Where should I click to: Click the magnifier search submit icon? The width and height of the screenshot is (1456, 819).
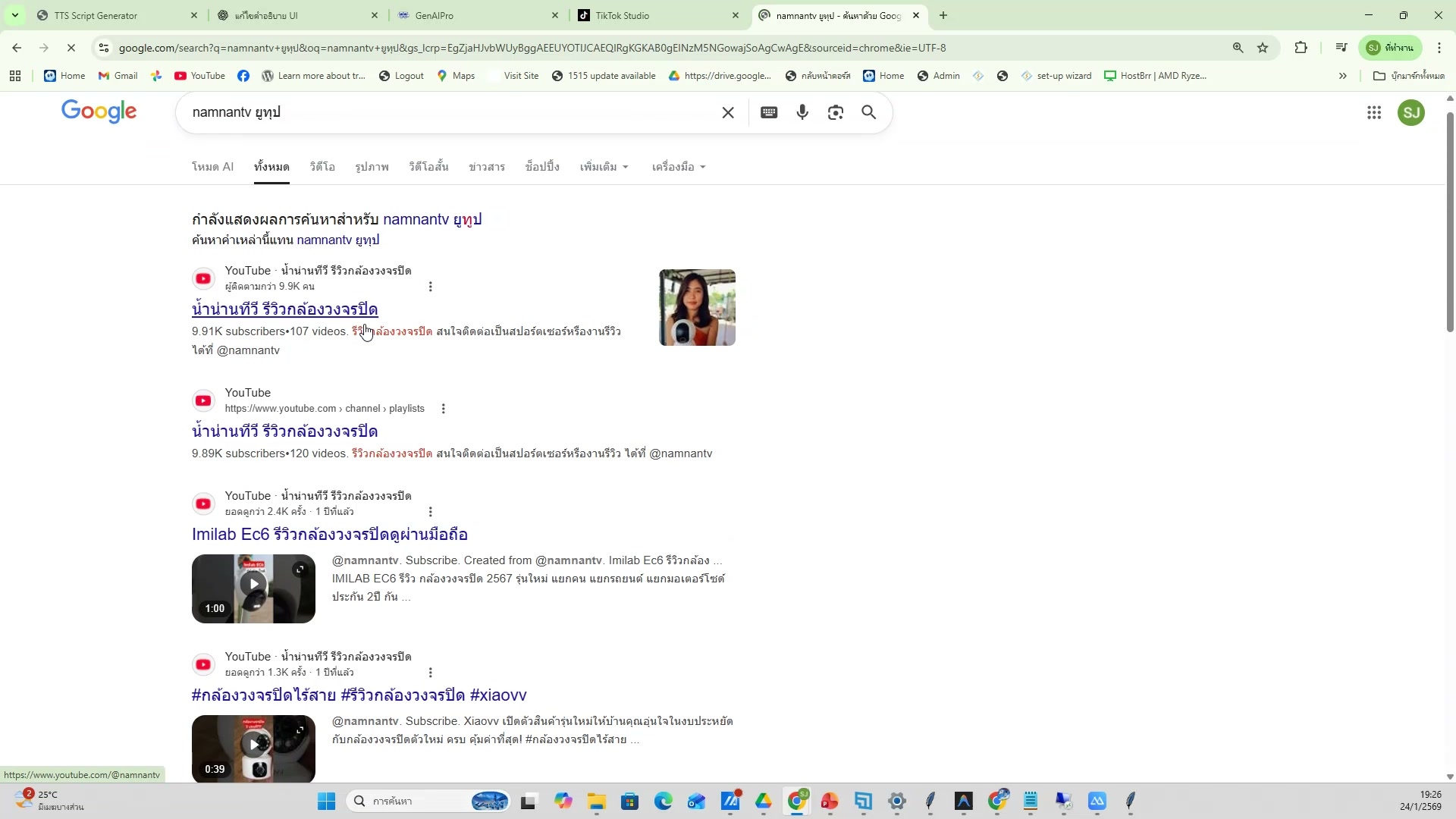click(x=869, y=113)
